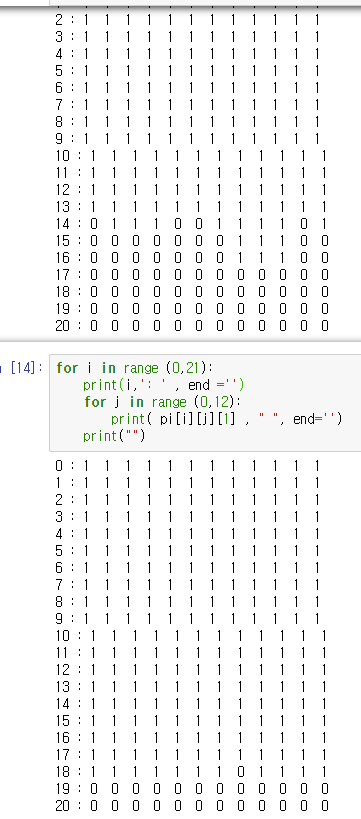Click the code line print(i,': ' , end ='')
Screen dimensions: 361x819
tap(164, 385)
